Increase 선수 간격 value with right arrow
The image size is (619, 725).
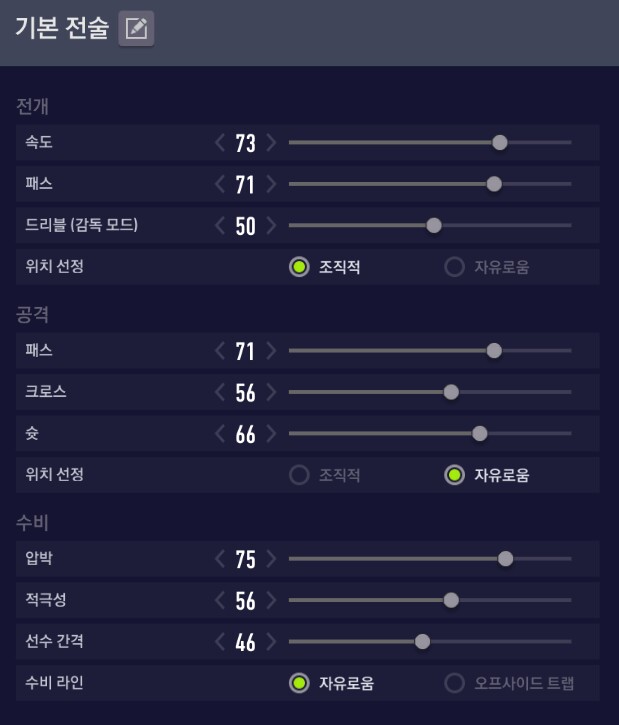[x=271, y=642]
